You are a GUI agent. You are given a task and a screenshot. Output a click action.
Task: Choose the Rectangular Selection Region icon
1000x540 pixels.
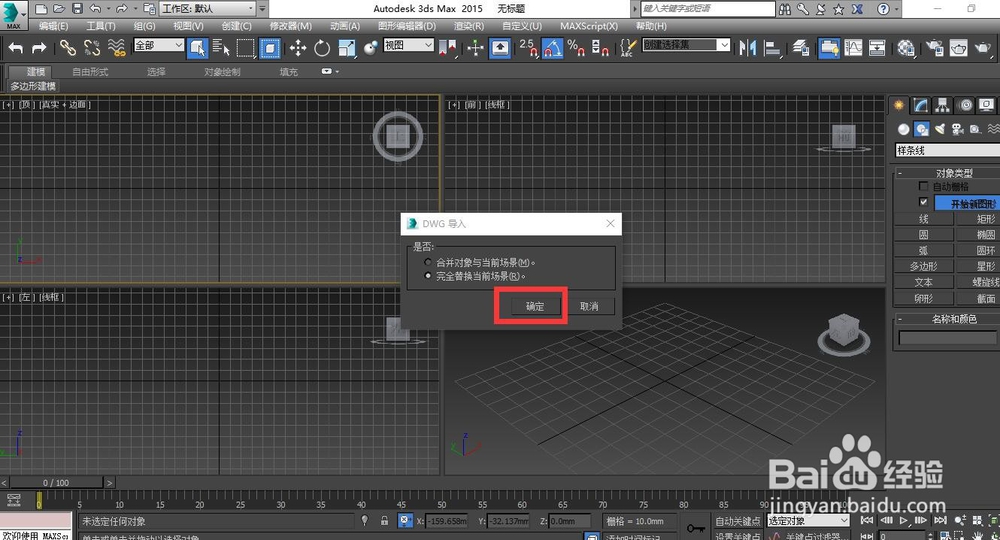pos(246,48)
